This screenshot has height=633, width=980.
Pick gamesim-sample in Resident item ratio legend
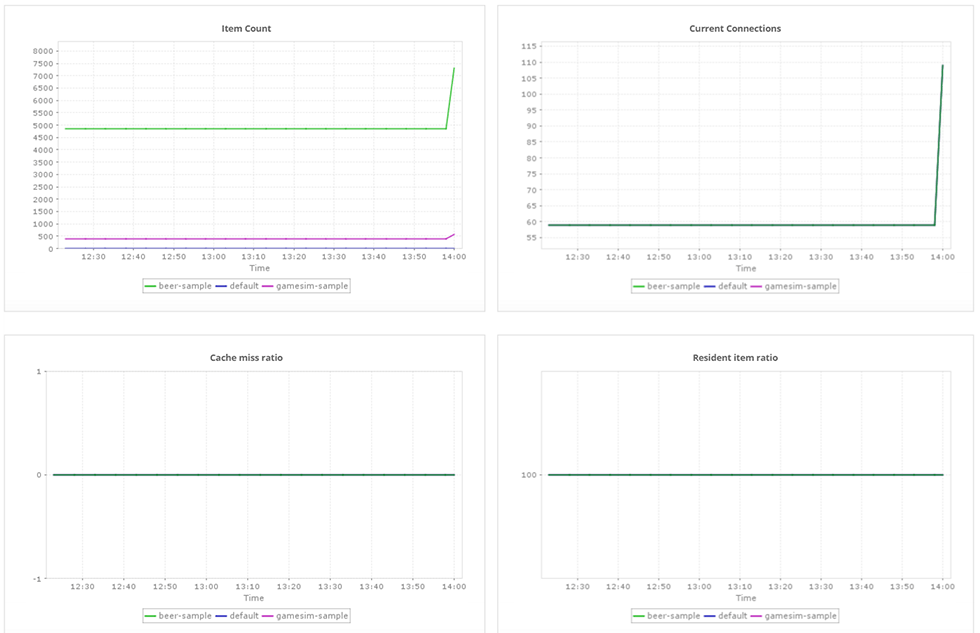(794, 616)
